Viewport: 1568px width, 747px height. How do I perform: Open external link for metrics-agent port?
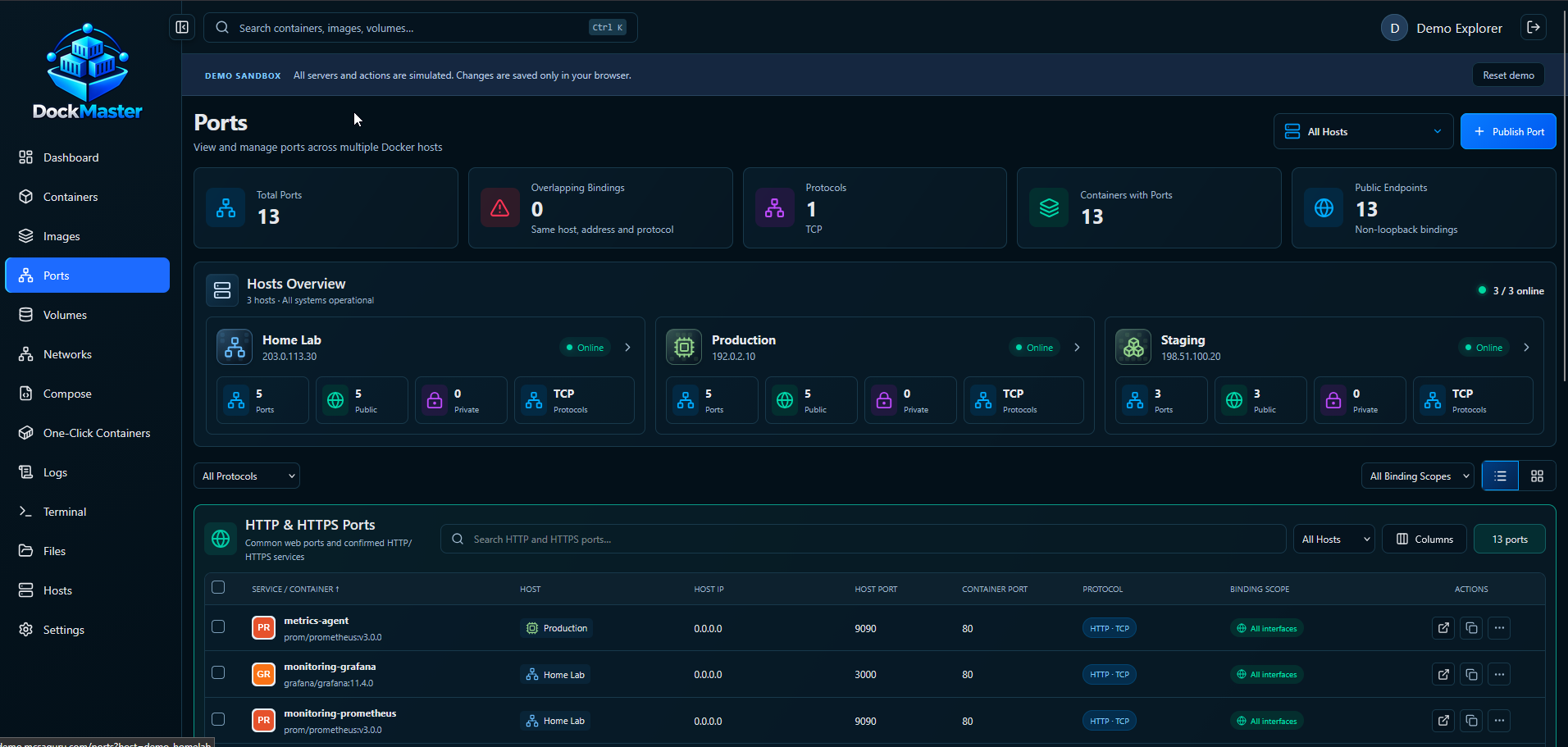(1443, 628)
